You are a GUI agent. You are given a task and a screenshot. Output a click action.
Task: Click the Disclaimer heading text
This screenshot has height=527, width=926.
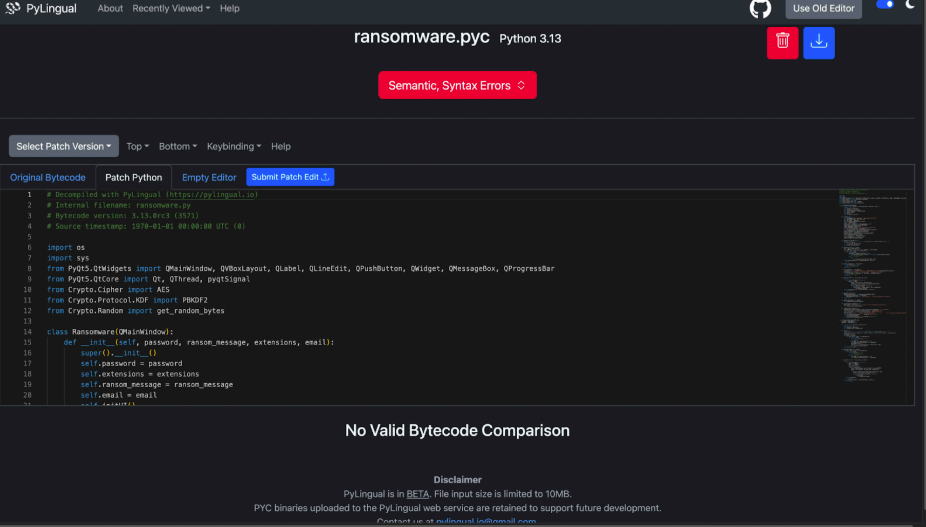(x=457, y=480)
